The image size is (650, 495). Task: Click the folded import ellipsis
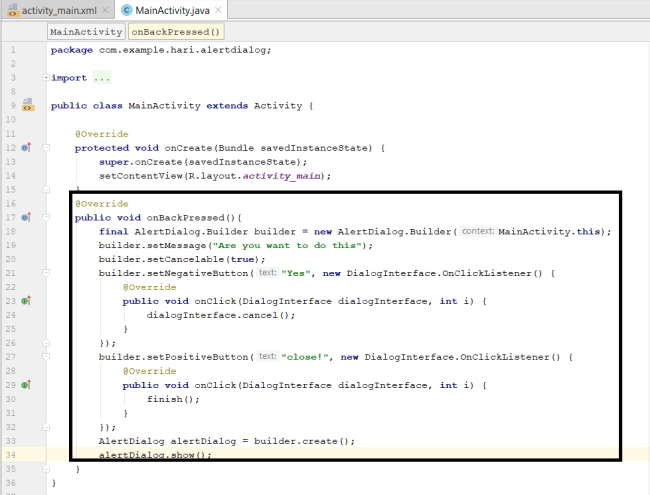point(102,78)
